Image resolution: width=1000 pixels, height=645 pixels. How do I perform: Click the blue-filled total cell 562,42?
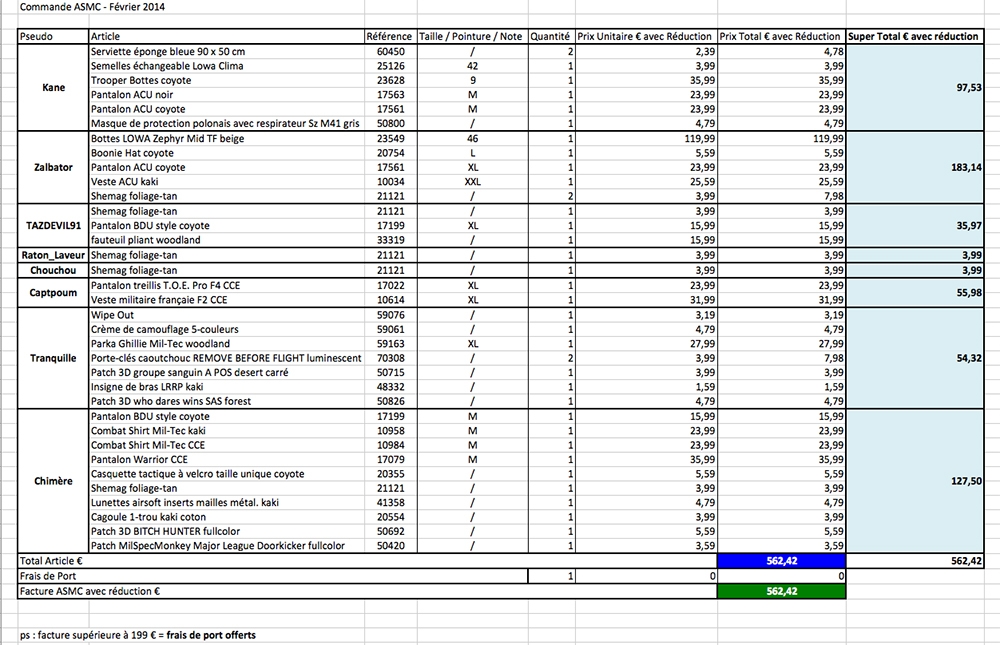782,562
